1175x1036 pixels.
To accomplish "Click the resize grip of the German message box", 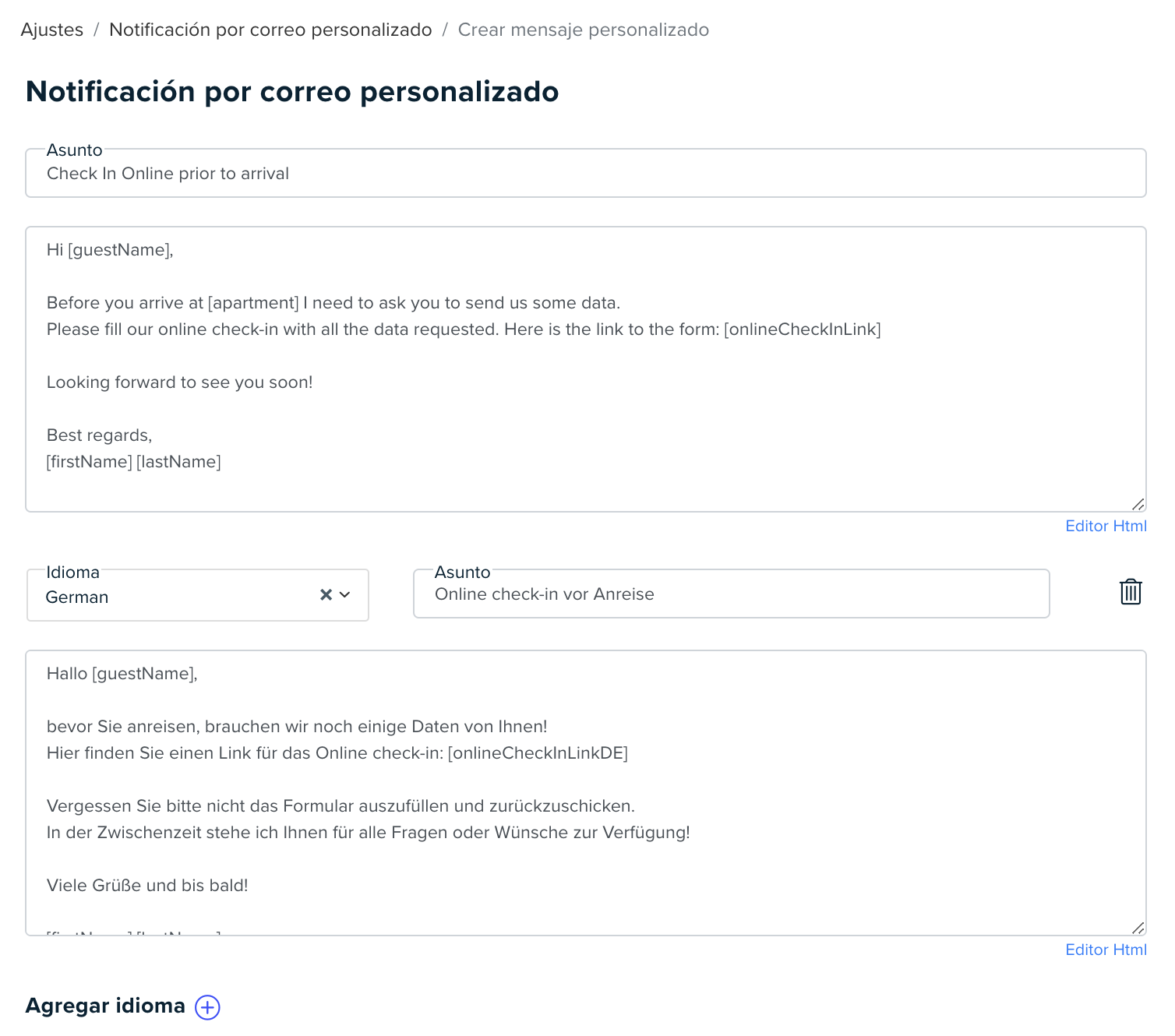I will point(1138,928).
